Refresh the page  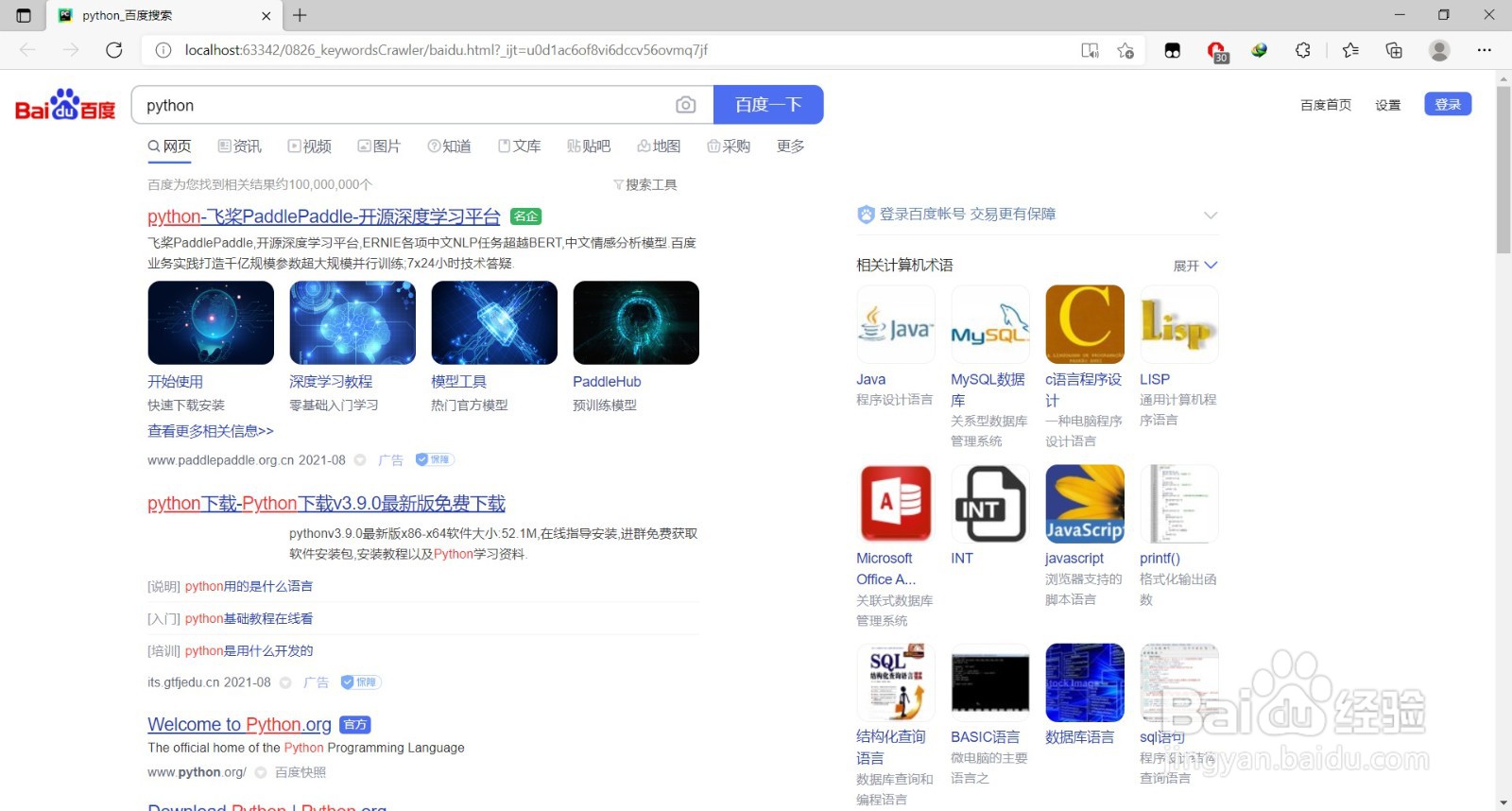click(x=114, y=50)
